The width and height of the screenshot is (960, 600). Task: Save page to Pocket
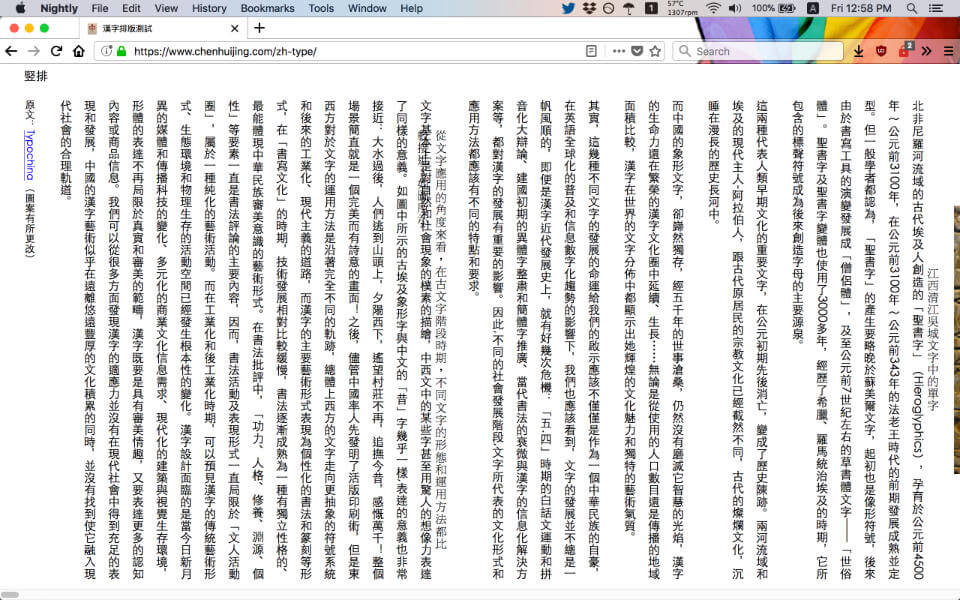point(637,51)
